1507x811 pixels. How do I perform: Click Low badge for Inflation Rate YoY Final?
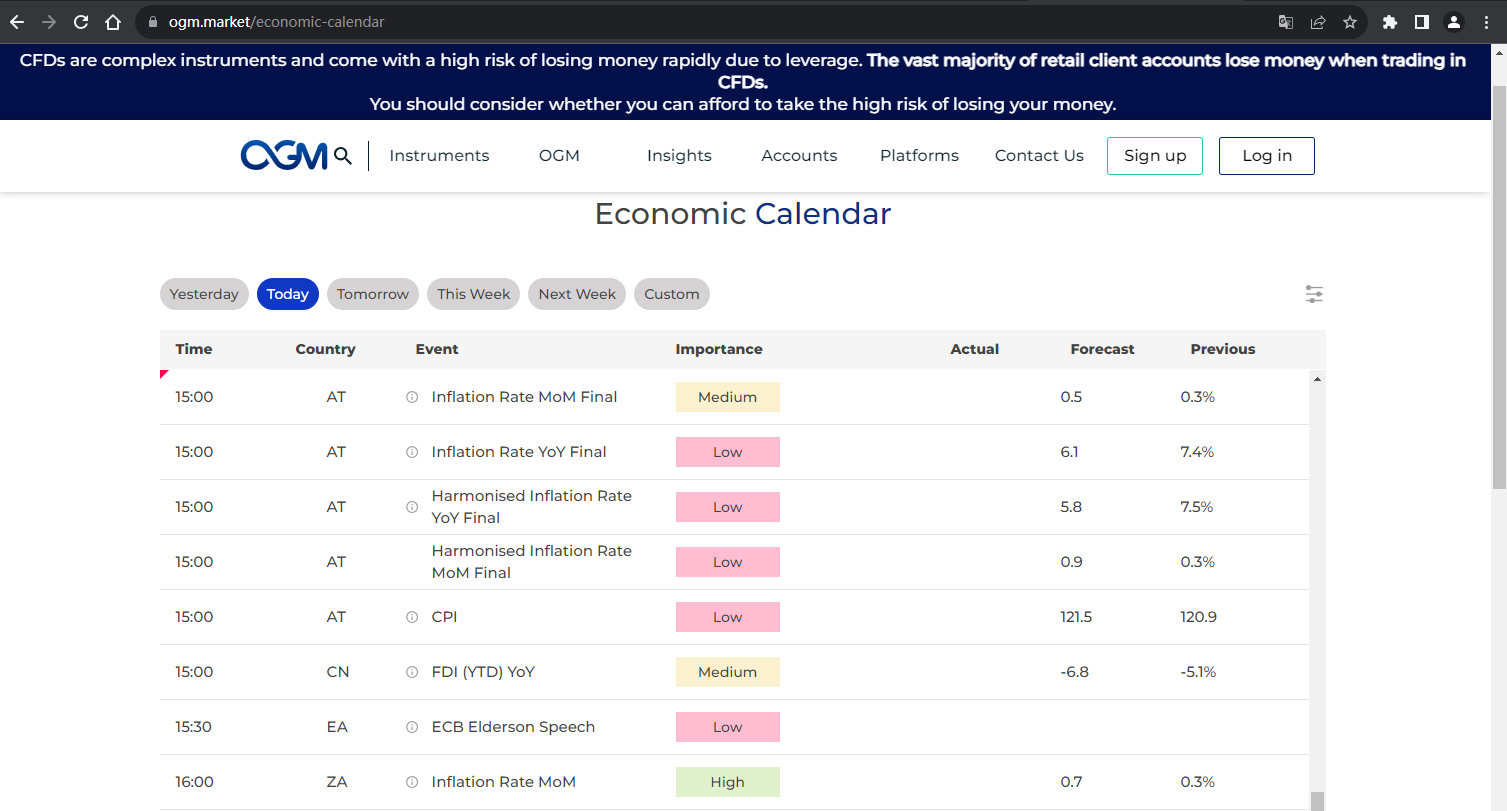click(728, 452)
